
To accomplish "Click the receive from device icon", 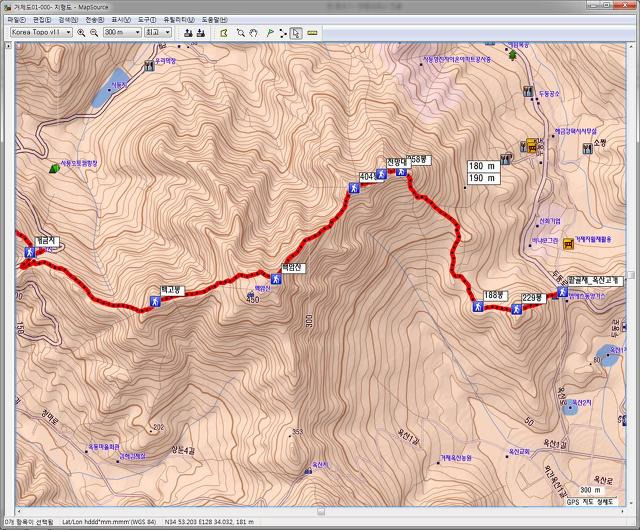I will (x=200, y=33).
